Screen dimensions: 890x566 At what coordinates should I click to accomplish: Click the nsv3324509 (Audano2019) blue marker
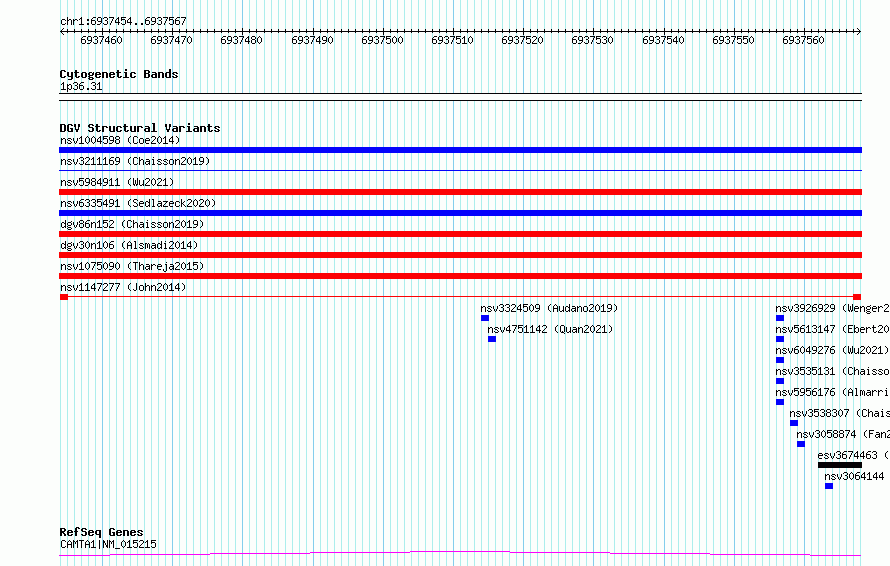point(485,318)
